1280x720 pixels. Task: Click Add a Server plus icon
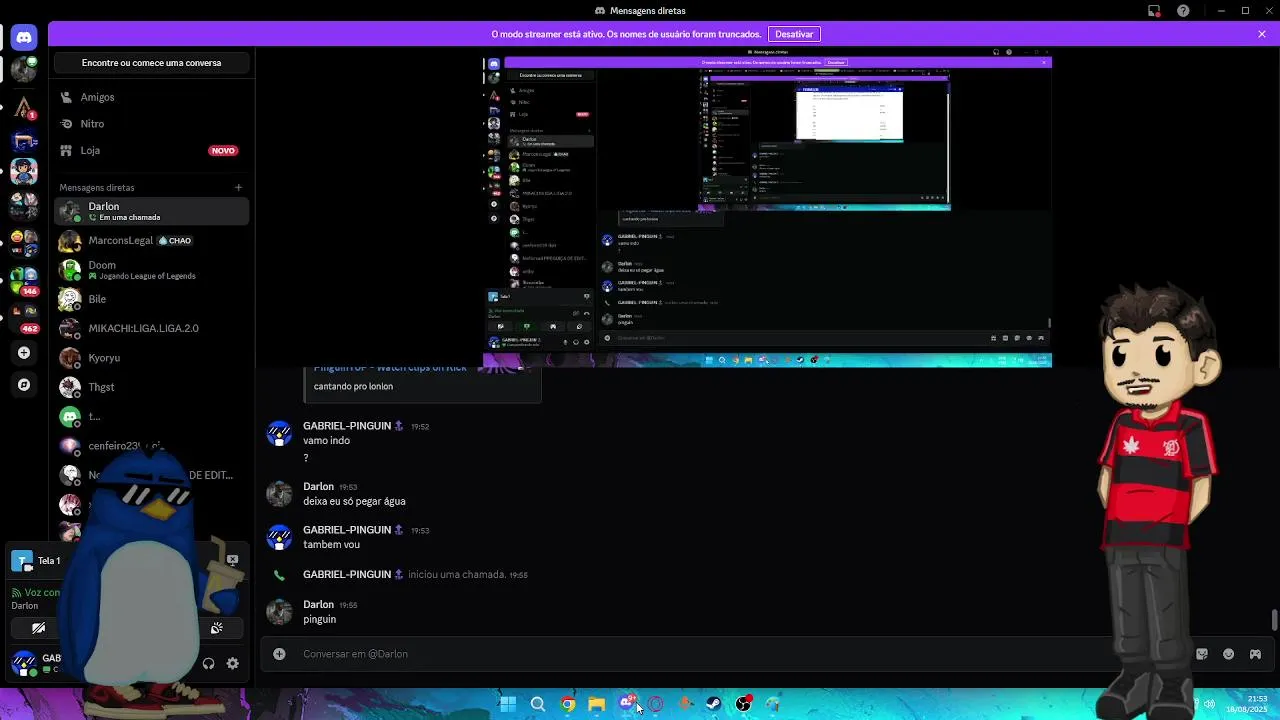(24, 353)
